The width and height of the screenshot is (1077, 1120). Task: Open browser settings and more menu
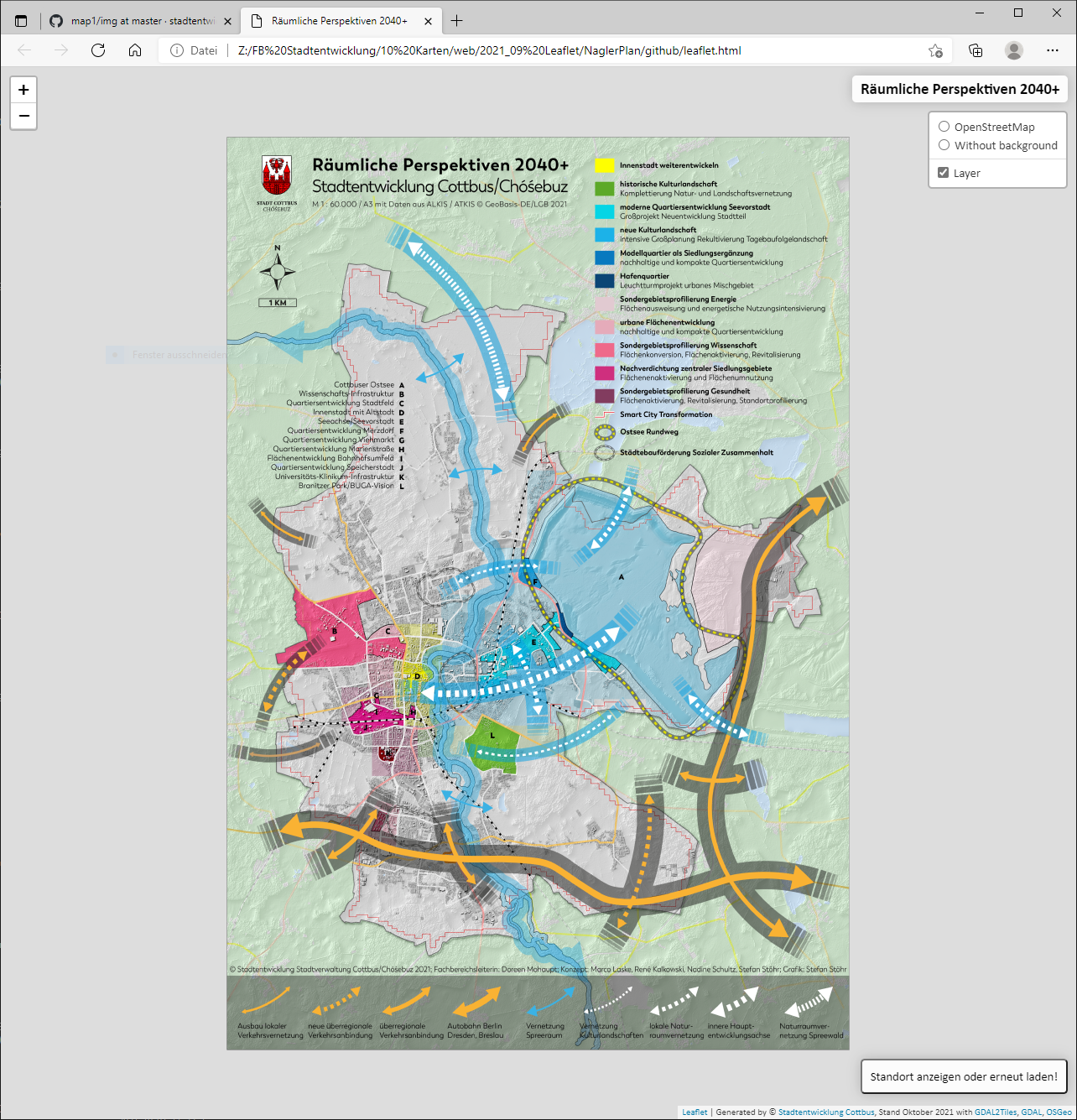(x=1053, y=50)
